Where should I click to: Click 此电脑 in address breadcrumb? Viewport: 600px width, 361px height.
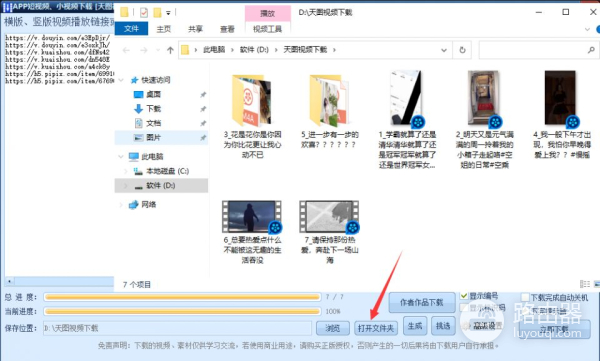pos(214,50)
